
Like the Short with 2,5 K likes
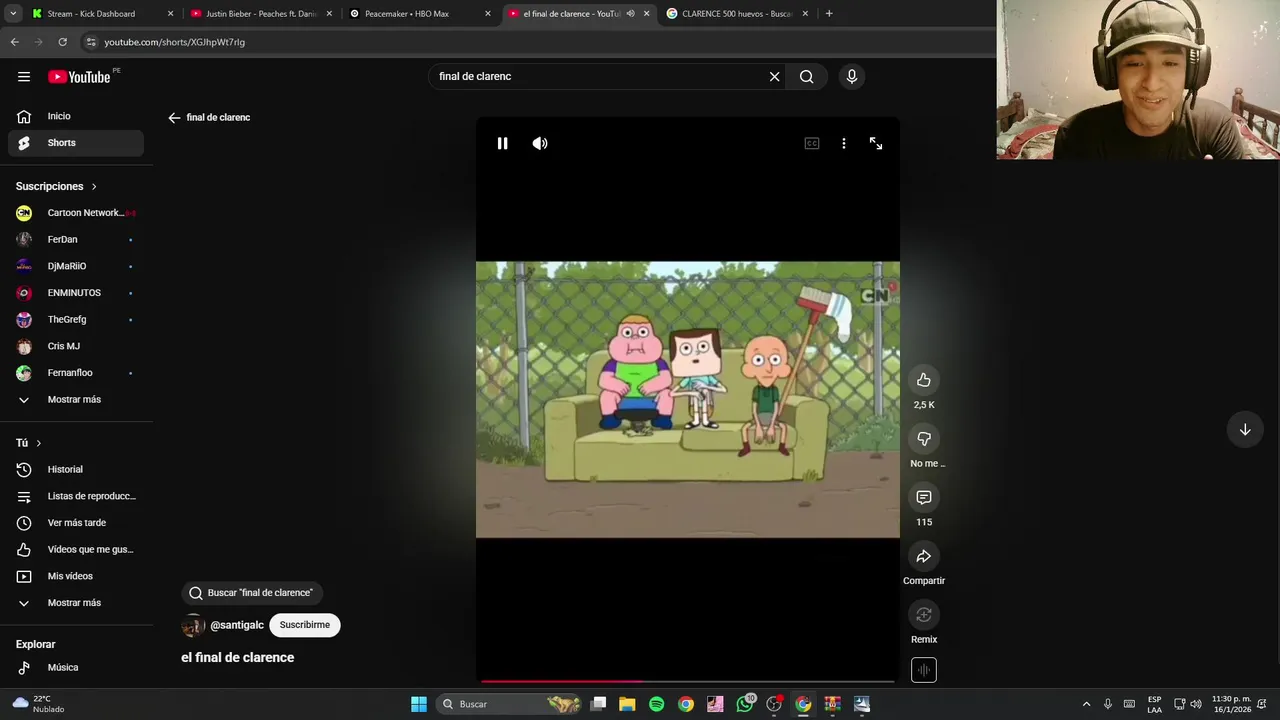pos(924,380)
